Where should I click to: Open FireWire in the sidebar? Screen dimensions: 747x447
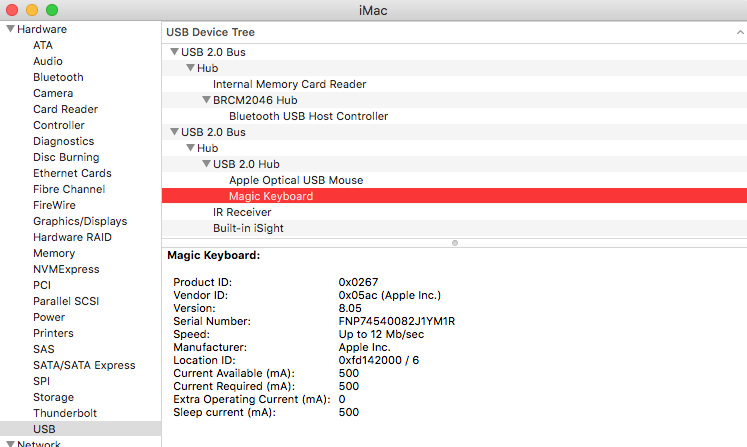54,205
